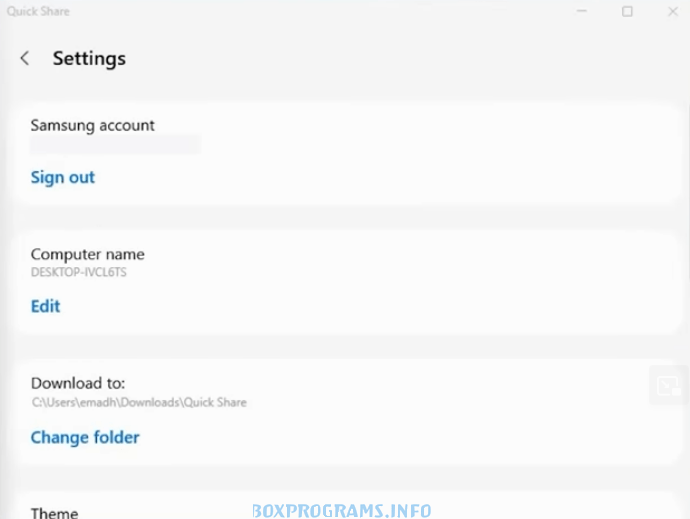Open Change folder for downloads
This screenshot has width=690, height=519.
(x=85, y=437)
